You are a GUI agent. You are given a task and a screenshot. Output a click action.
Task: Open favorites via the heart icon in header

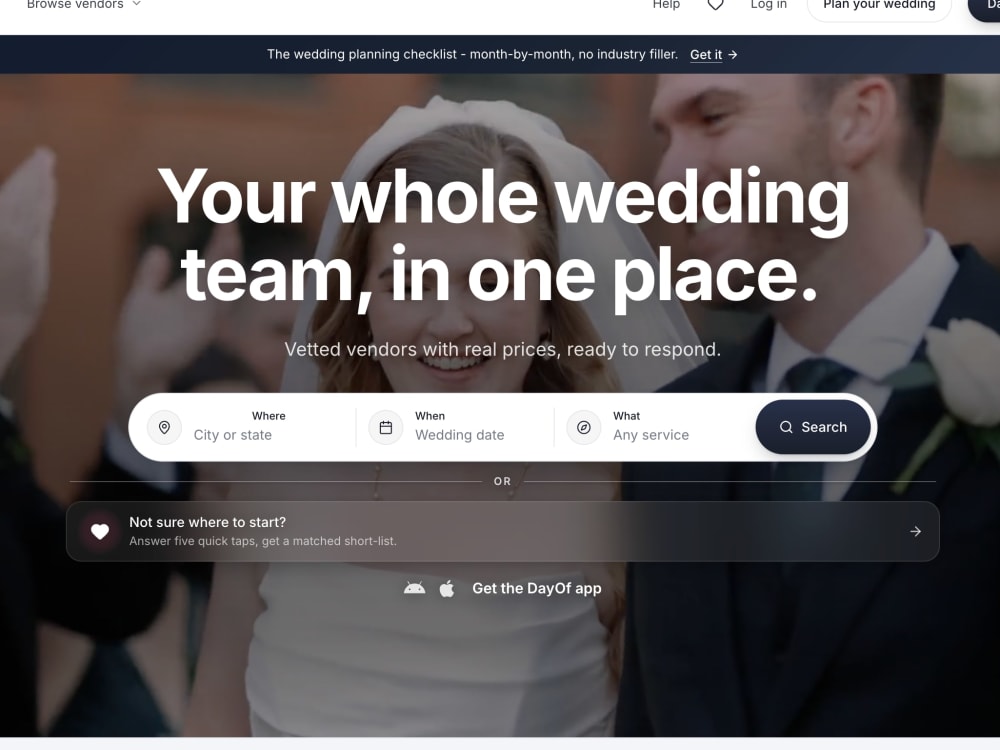tap(716, 4)
